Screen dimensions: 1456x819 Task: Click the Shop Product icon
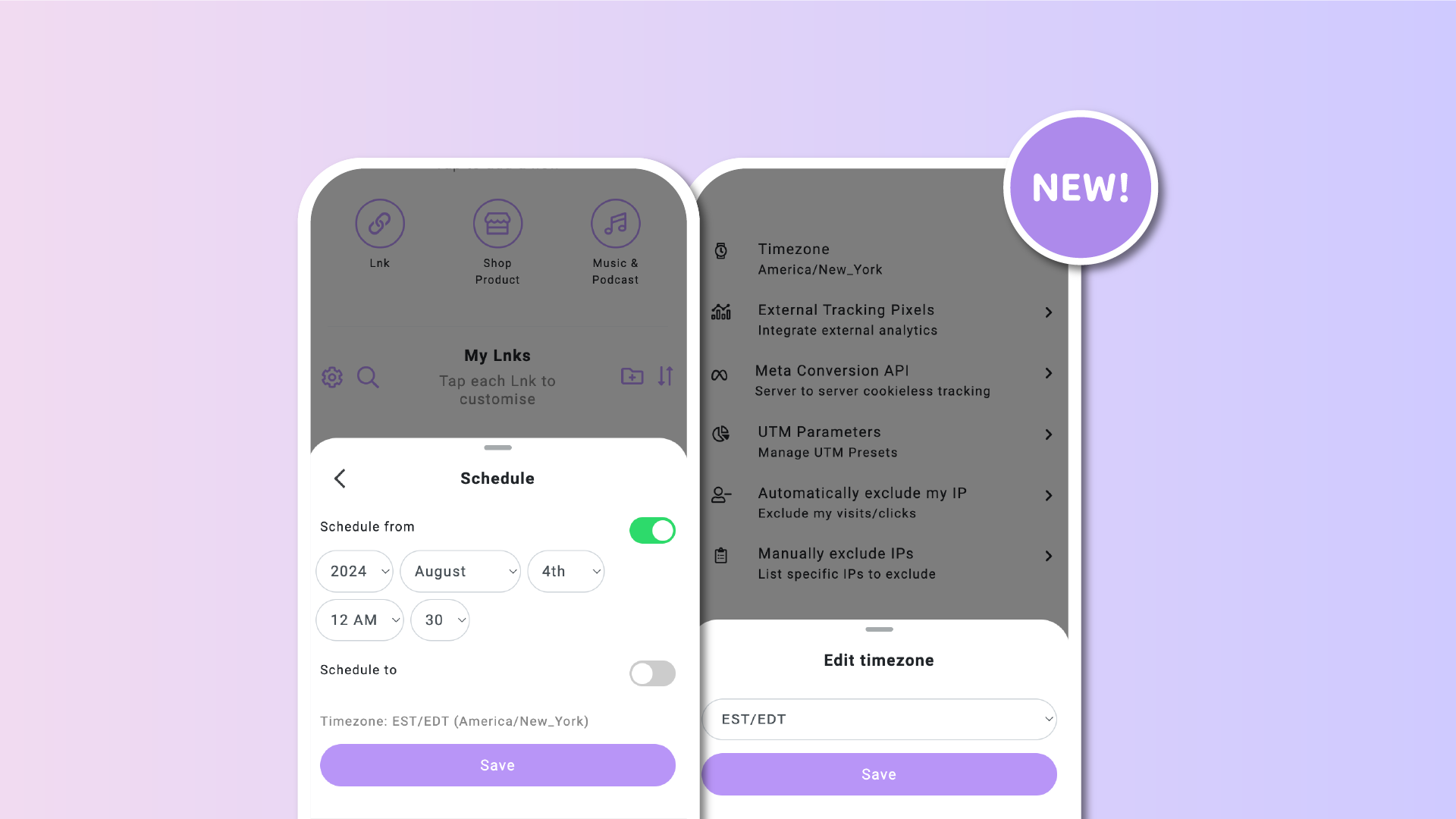pyautogui.click(x=497, y=223)
